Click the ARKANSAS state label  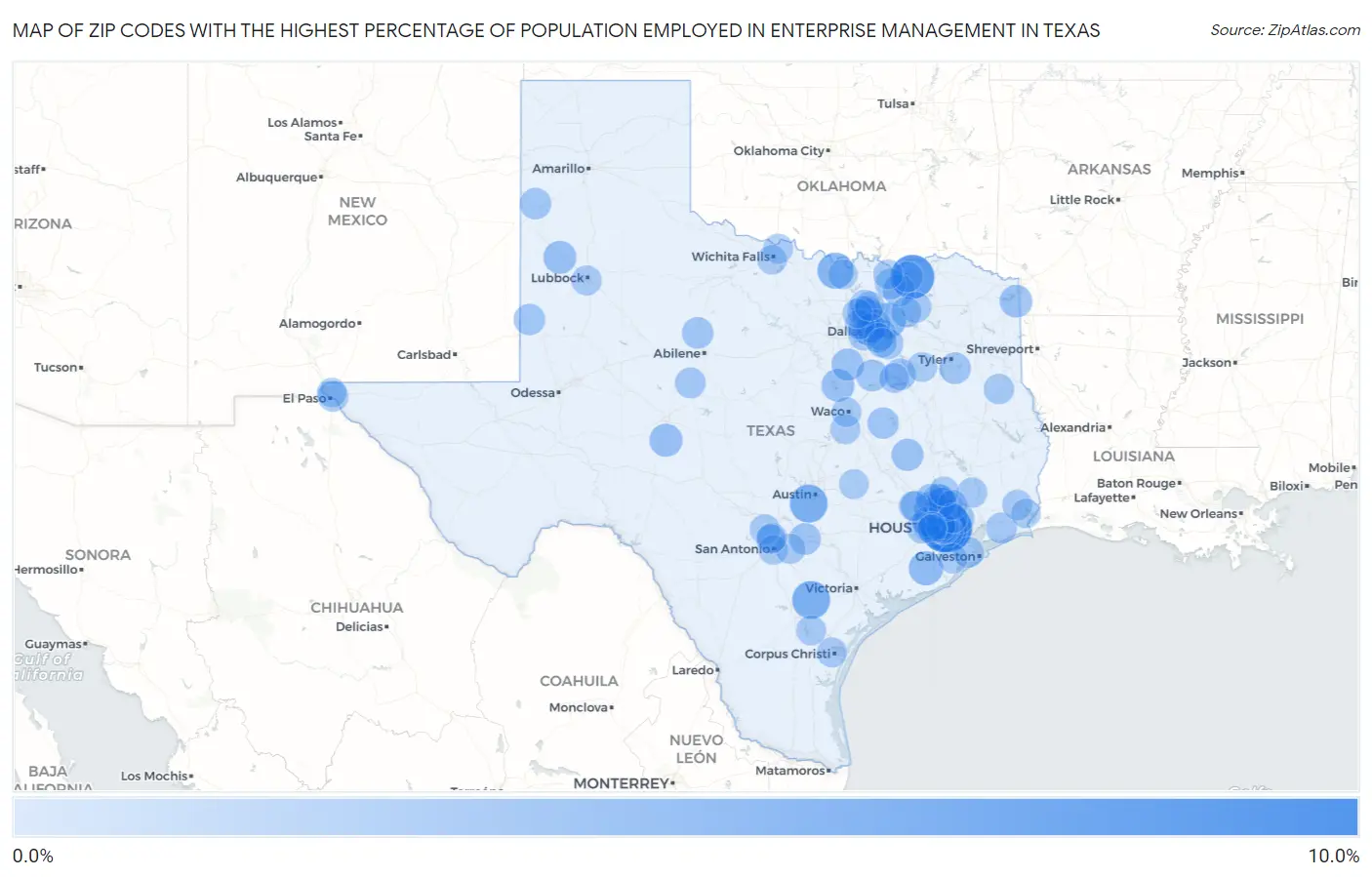point(1110,170)
